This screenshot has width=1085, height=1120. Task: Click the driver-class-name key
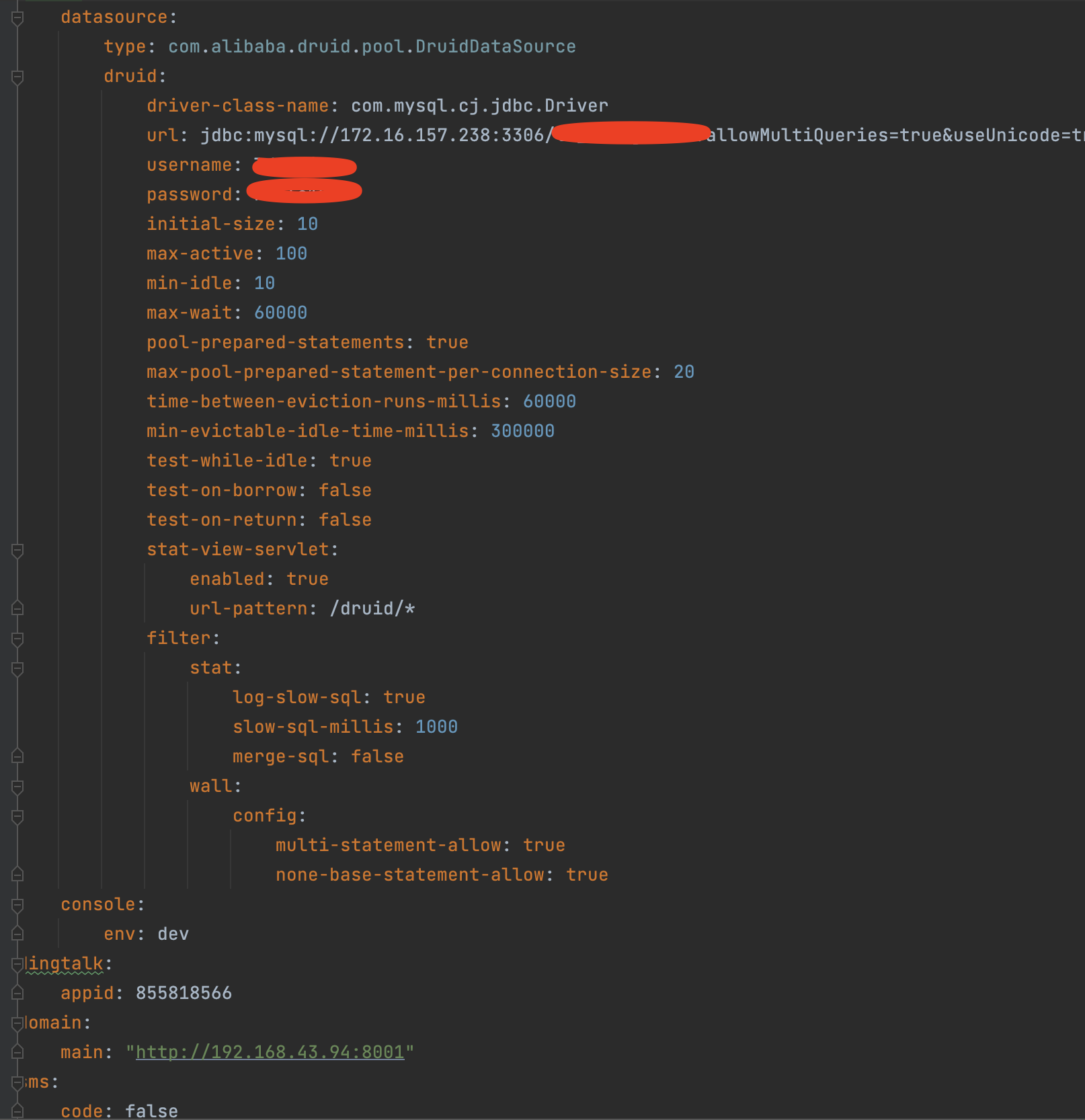coord(237,106)
